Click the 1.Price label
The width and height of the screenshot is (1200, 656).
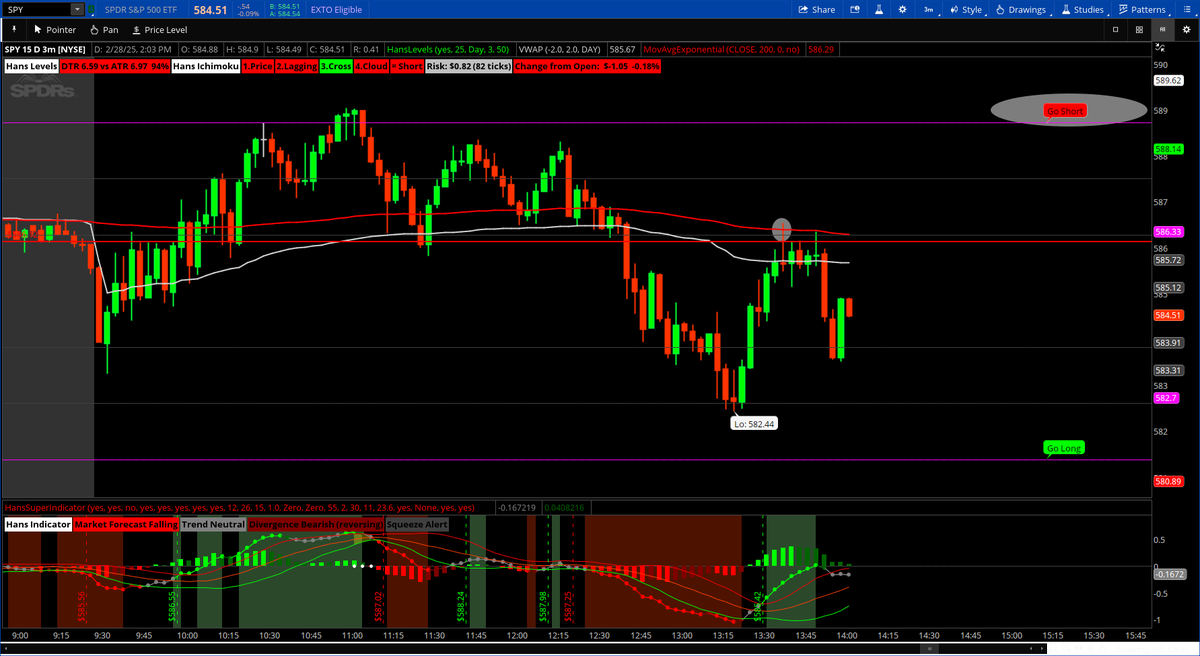[x=257, y=66]
